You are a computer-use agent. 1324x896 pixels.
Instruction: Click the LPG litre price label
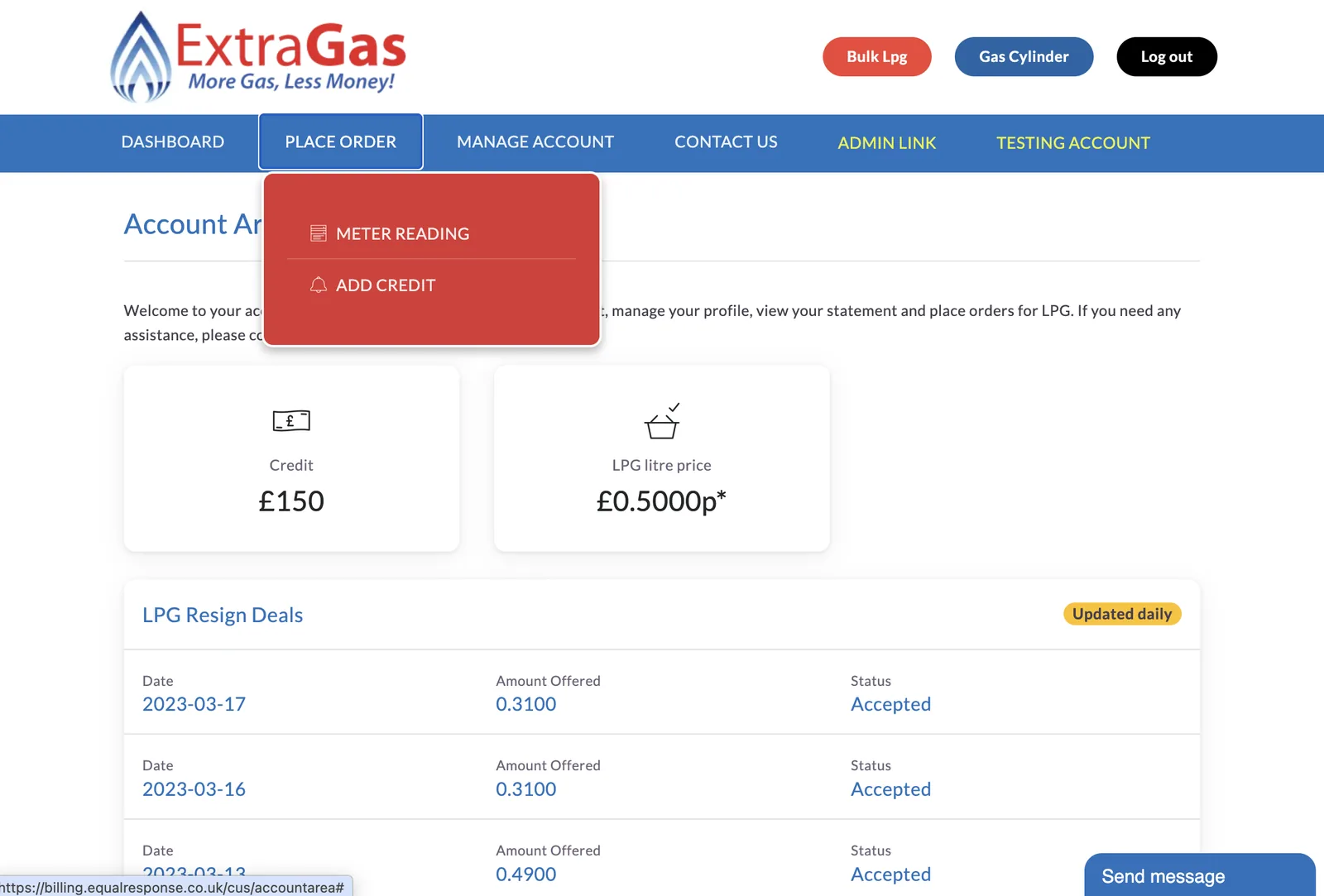[662, 465]
